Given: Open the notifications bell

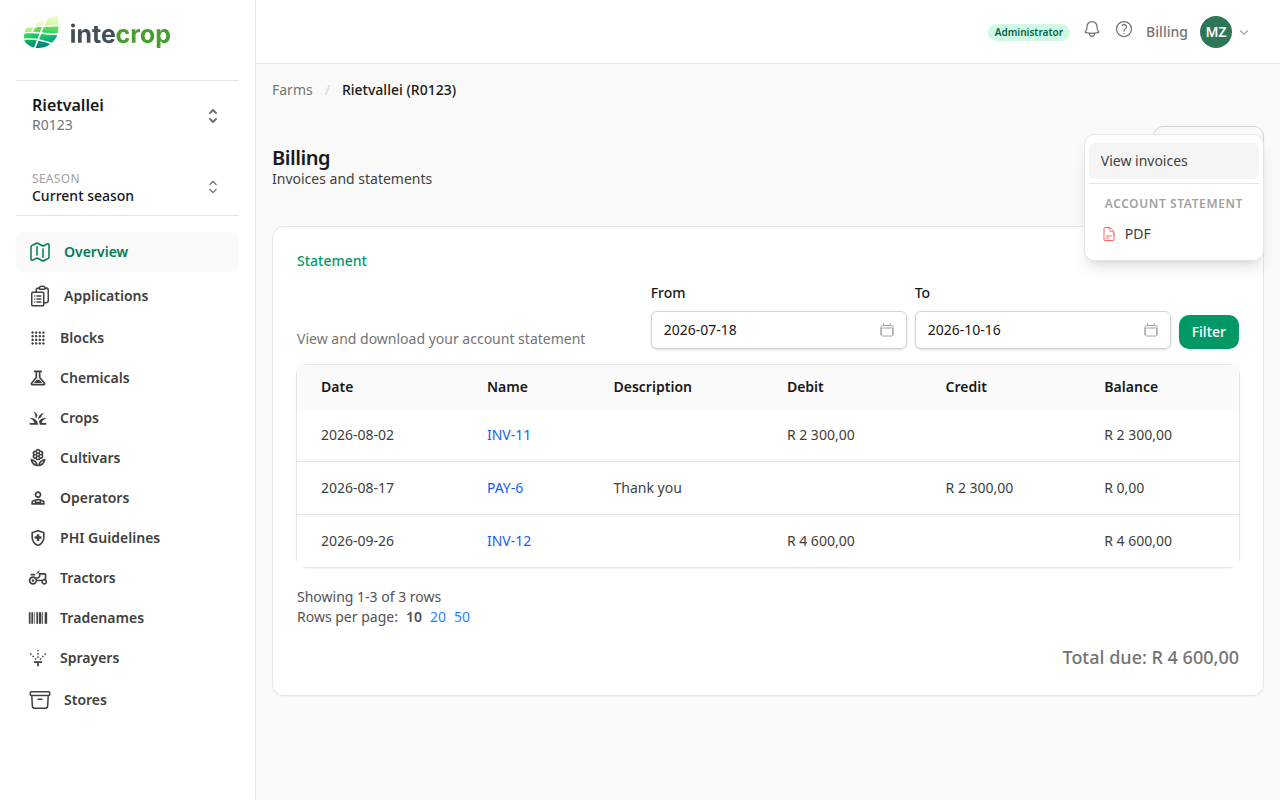Looking at the screenshot, I should tap(1092, 30).
